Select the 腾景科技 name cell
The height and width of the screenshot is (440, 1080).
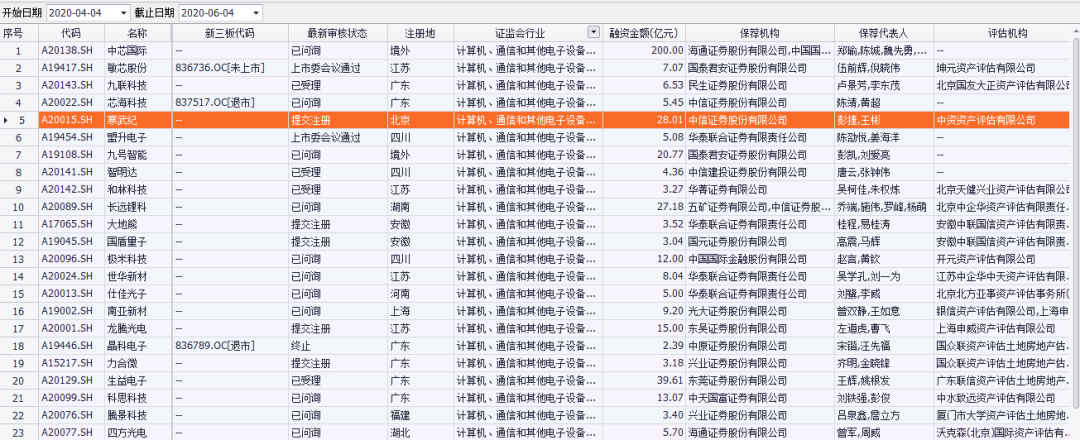pyautogui.click(x=138, y=415)
